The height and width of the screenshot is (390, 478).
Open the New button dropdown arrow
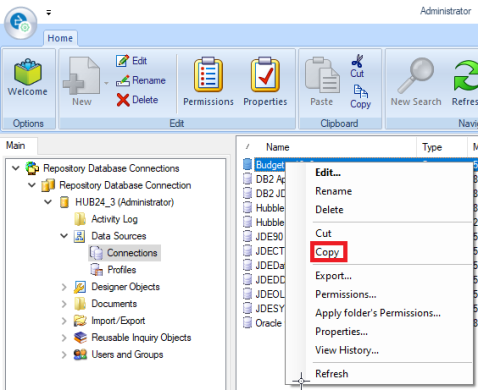click(x=106, y=83)
